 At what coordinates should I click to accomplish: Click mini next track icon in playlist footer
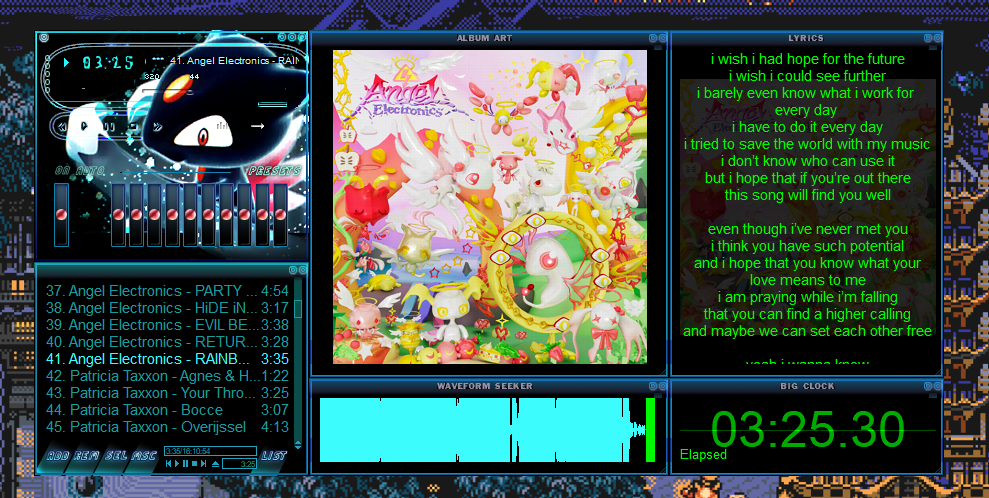pyautogui.click(x=203, y=463)
